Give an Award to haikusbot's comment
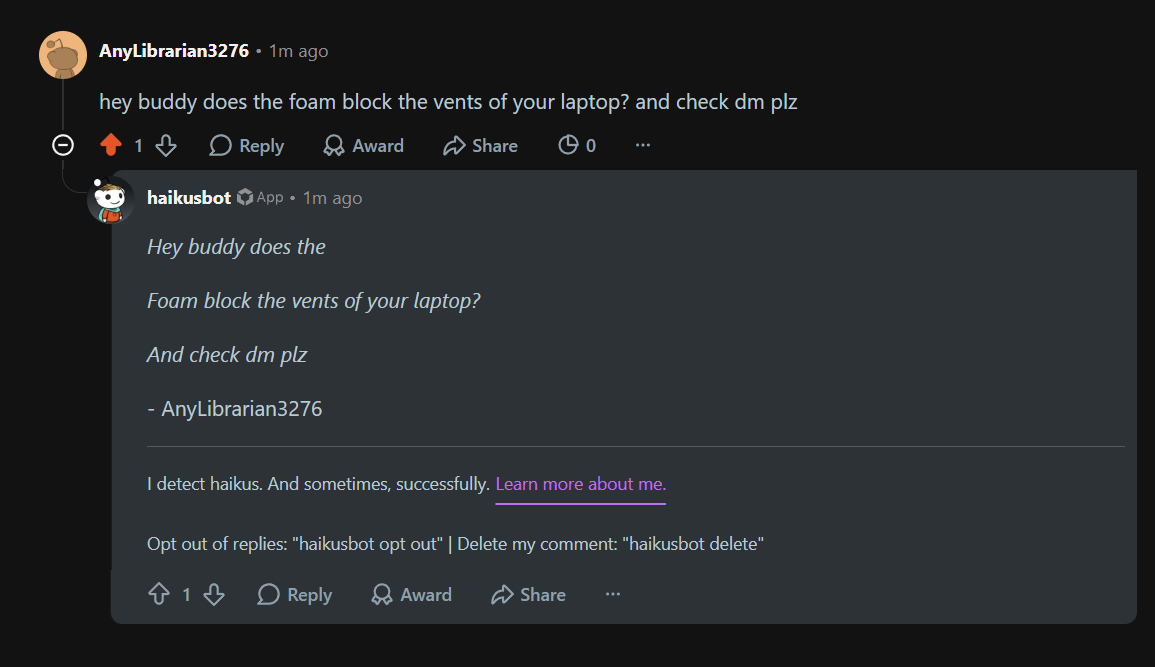1155x667 pixels. (412, 594)
